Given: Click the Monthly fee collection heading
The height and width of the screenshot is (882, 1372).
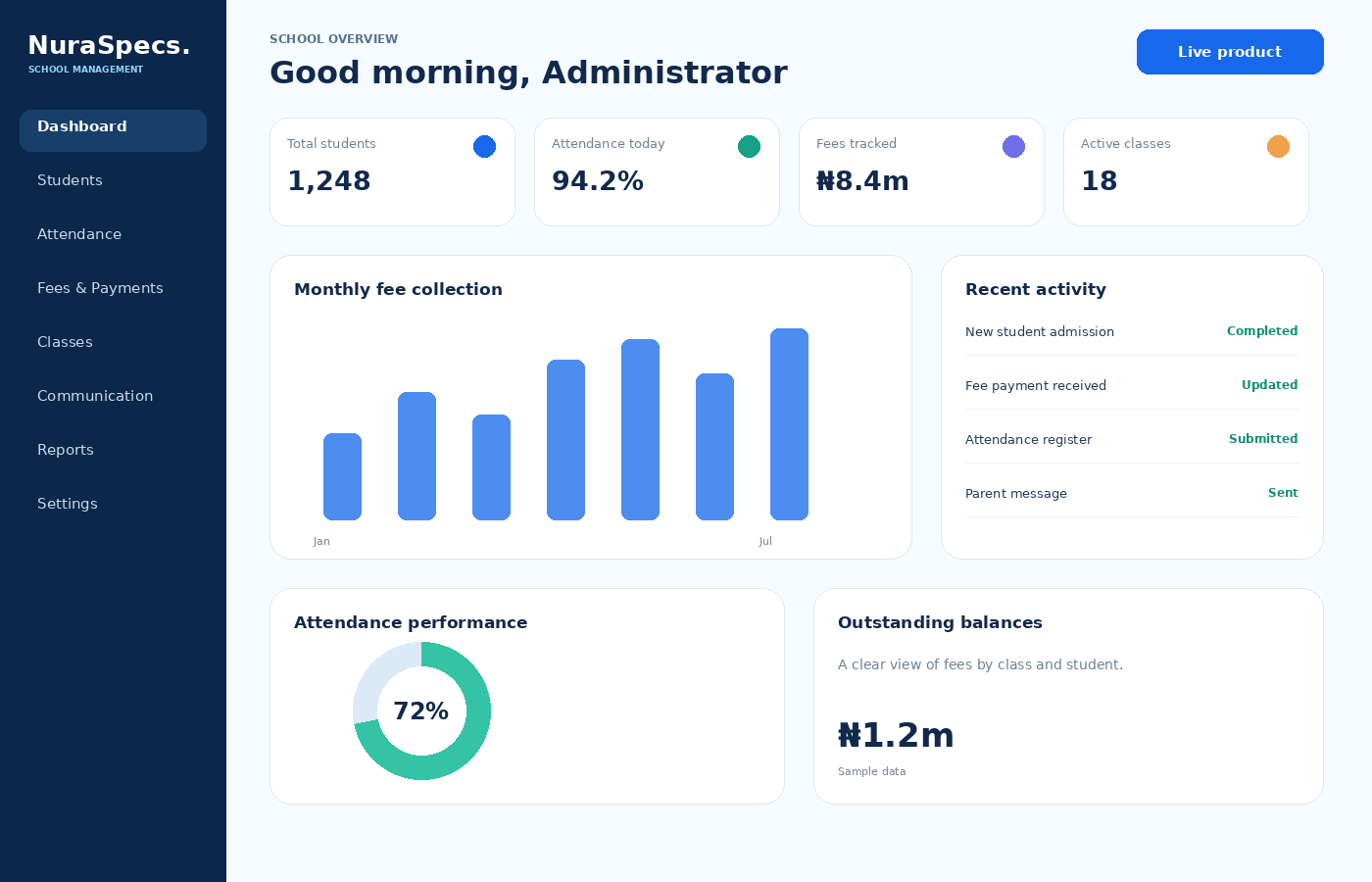Looking at the screenshot, I should click(x=398, y=289).
